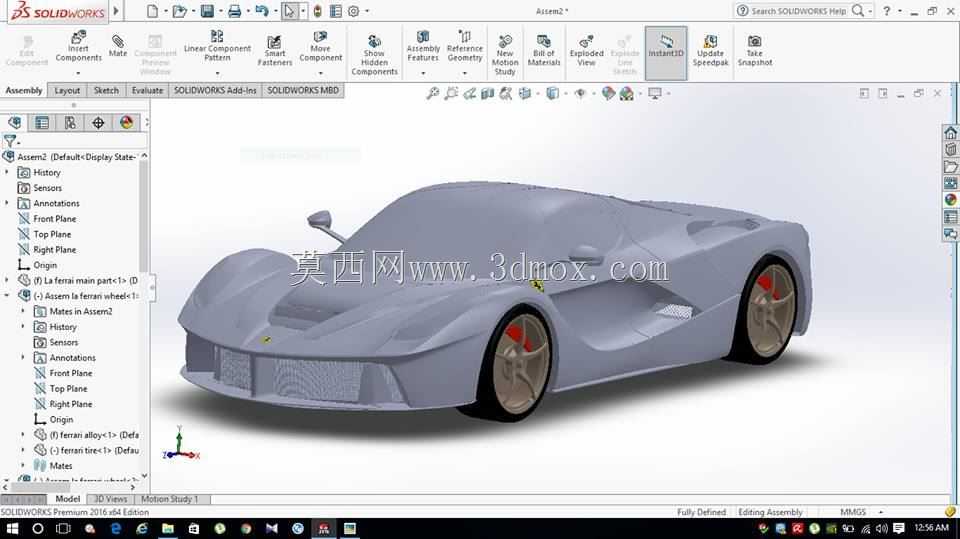Open the PropertyManager tab

pos(42,122)
